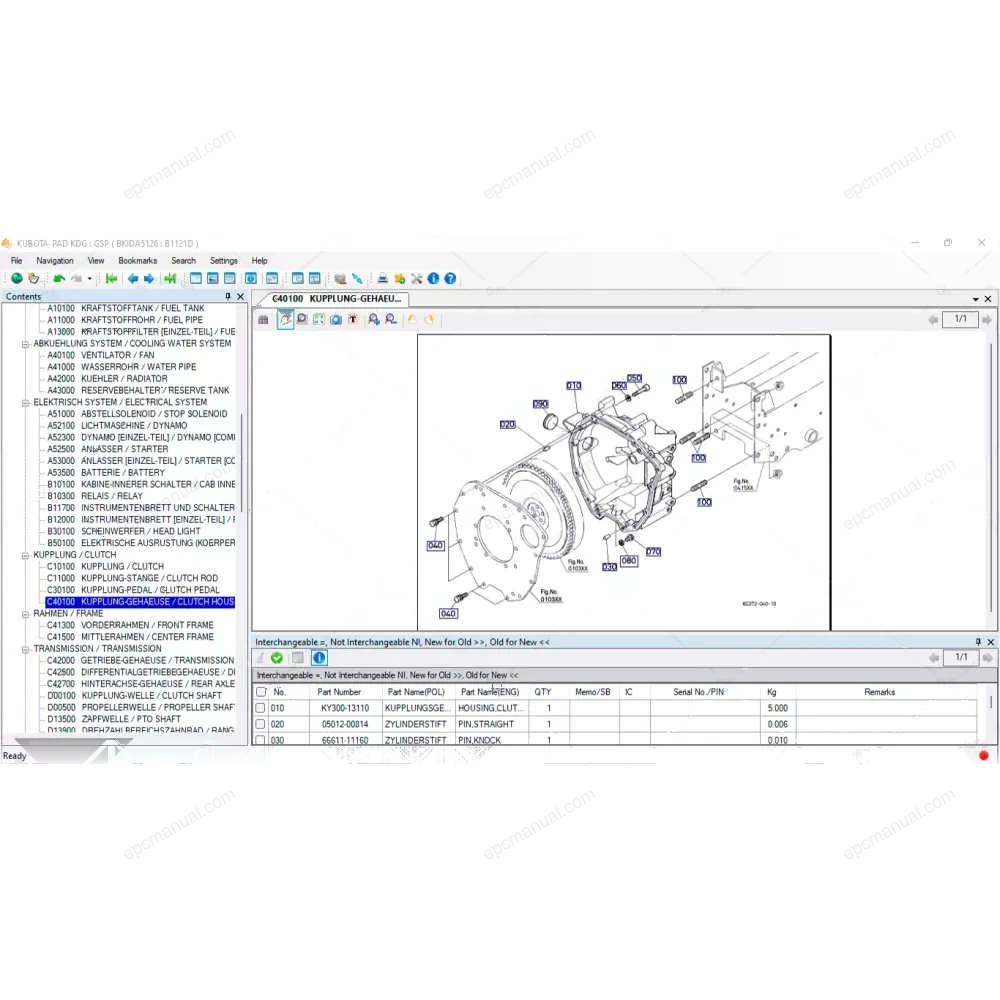Viewport: 1000px width, 1000px height.
Task: Click the red record indicator in status bar
Action: point(983,756)
